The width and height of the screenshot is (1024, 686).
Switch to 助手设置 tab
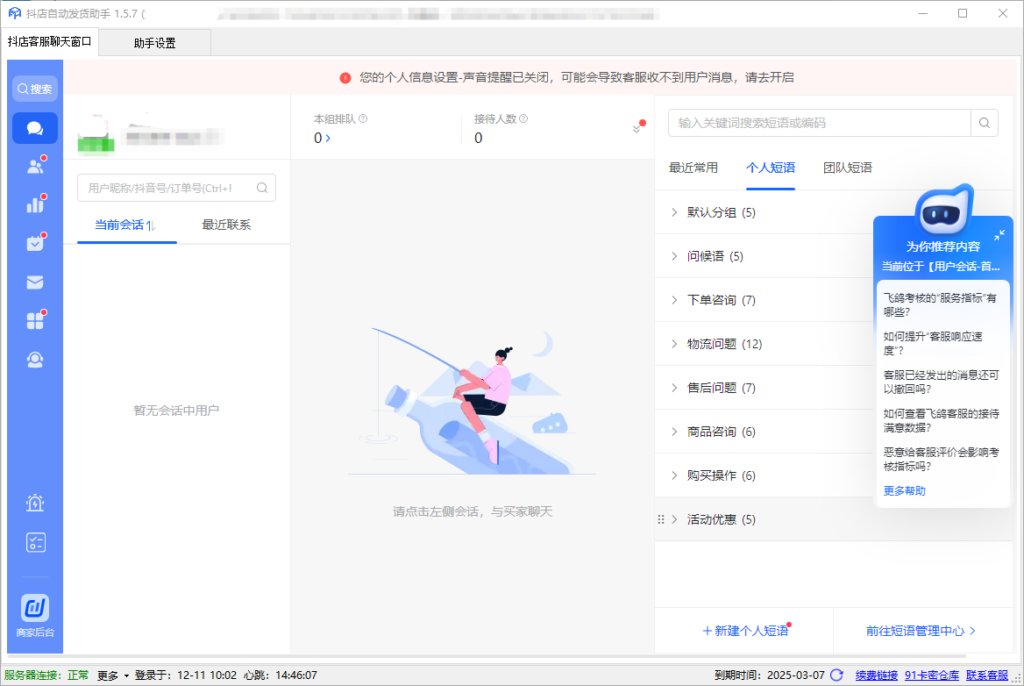pos(155,43)
